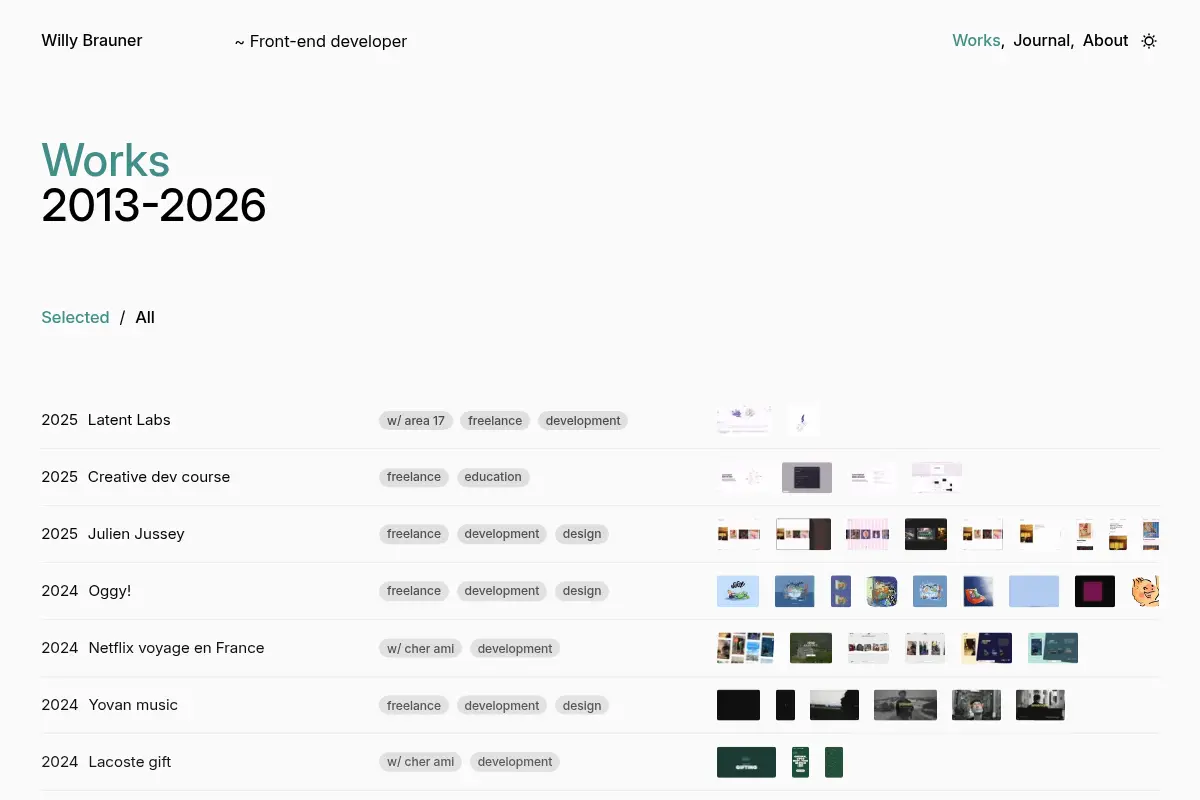Click Latent Labs 'development' tag

583,421
